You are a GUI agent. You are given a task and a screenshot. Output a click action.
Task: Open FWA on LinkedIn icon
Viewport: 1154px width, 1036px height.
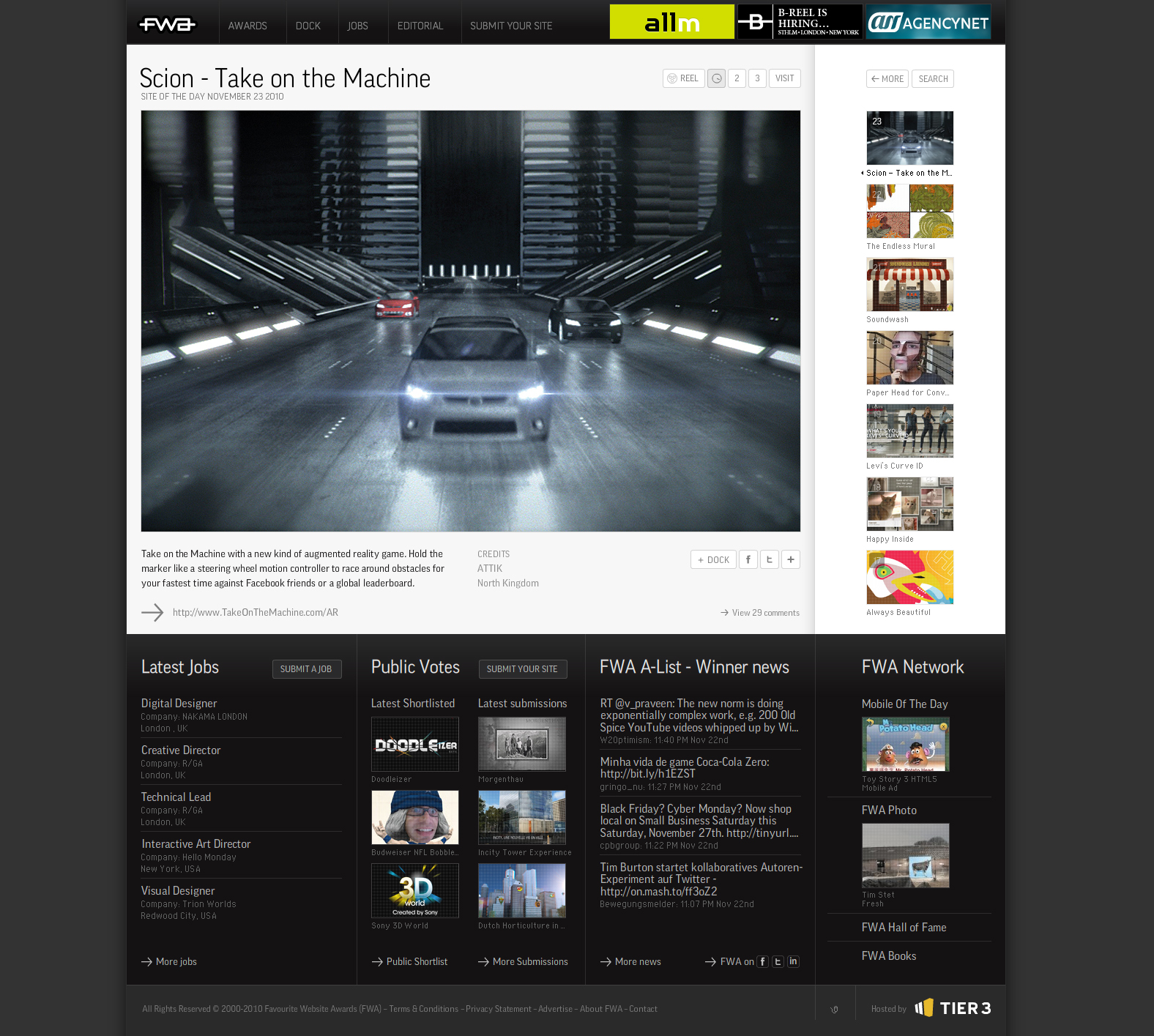coord(793,961)
